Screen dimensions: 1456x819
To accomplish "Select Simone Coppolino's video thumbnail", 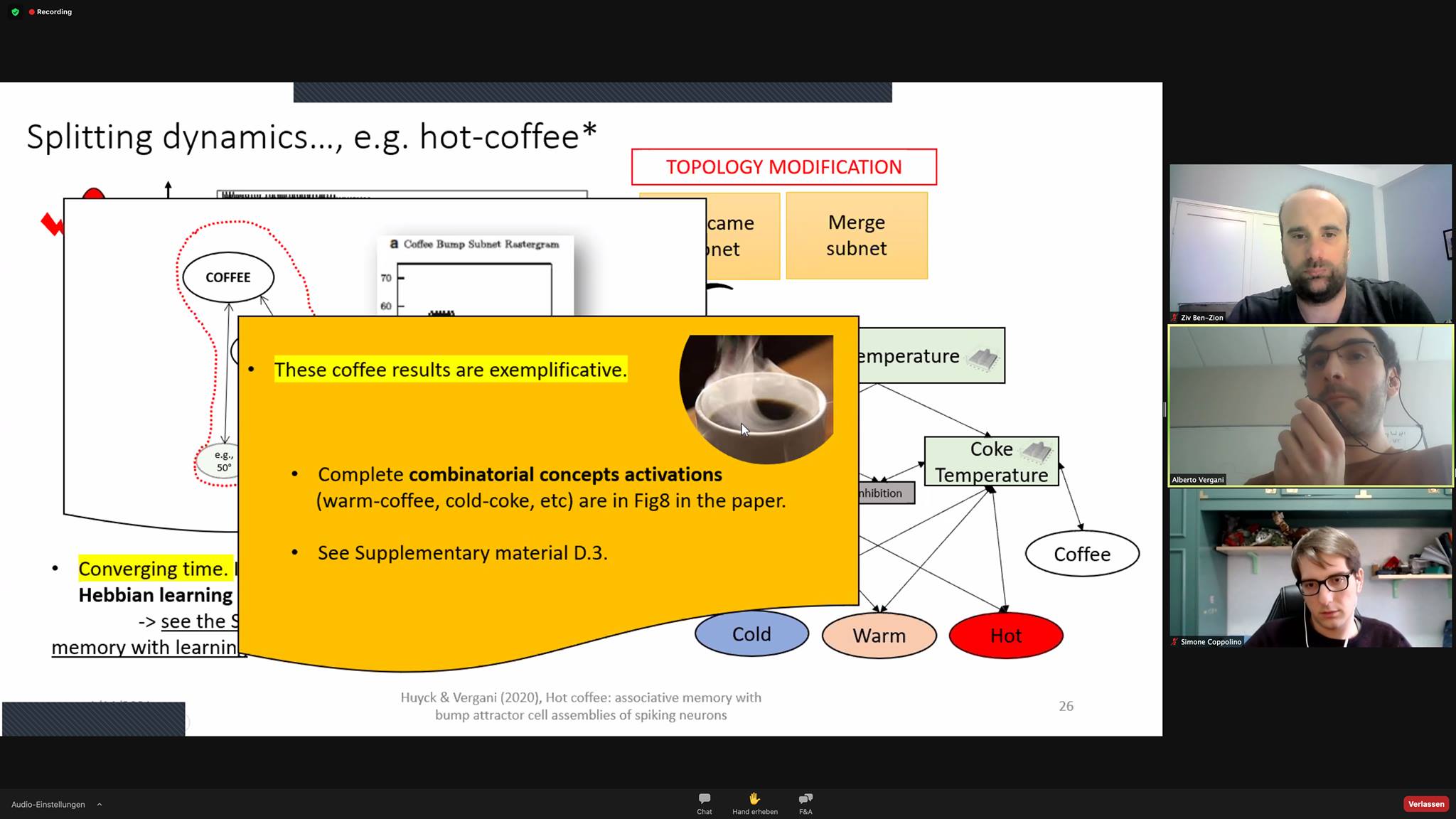I will 1311,568.
